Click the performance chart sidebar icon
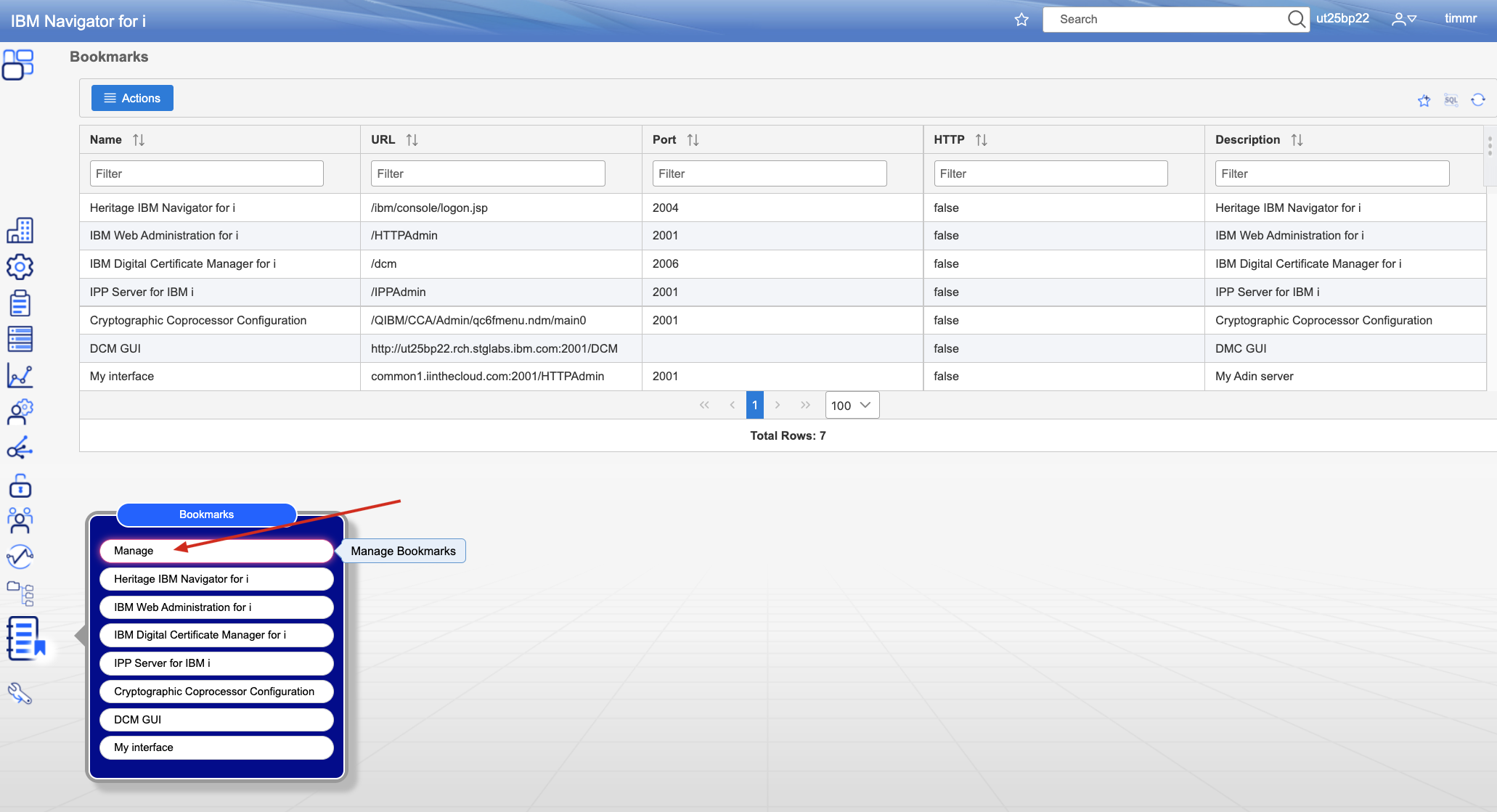 click(20, 375)
